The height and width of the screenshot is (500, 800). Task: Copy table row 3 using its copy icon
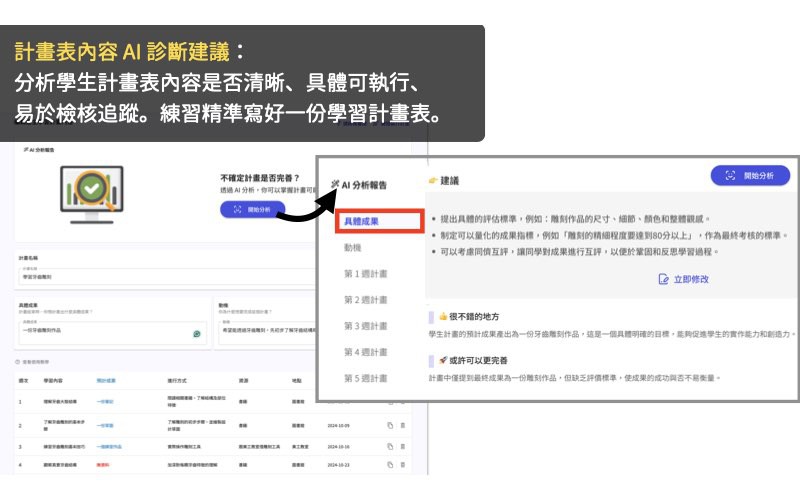coord(390,445)
